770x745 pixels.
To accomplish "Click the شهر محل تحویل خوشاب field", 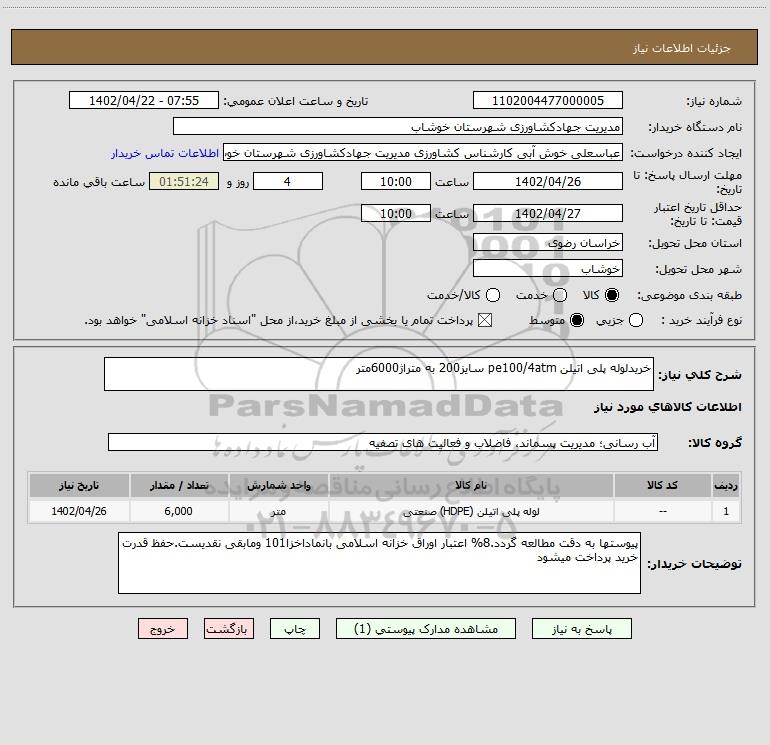I will pyautogui.click(x=548, y=268).
